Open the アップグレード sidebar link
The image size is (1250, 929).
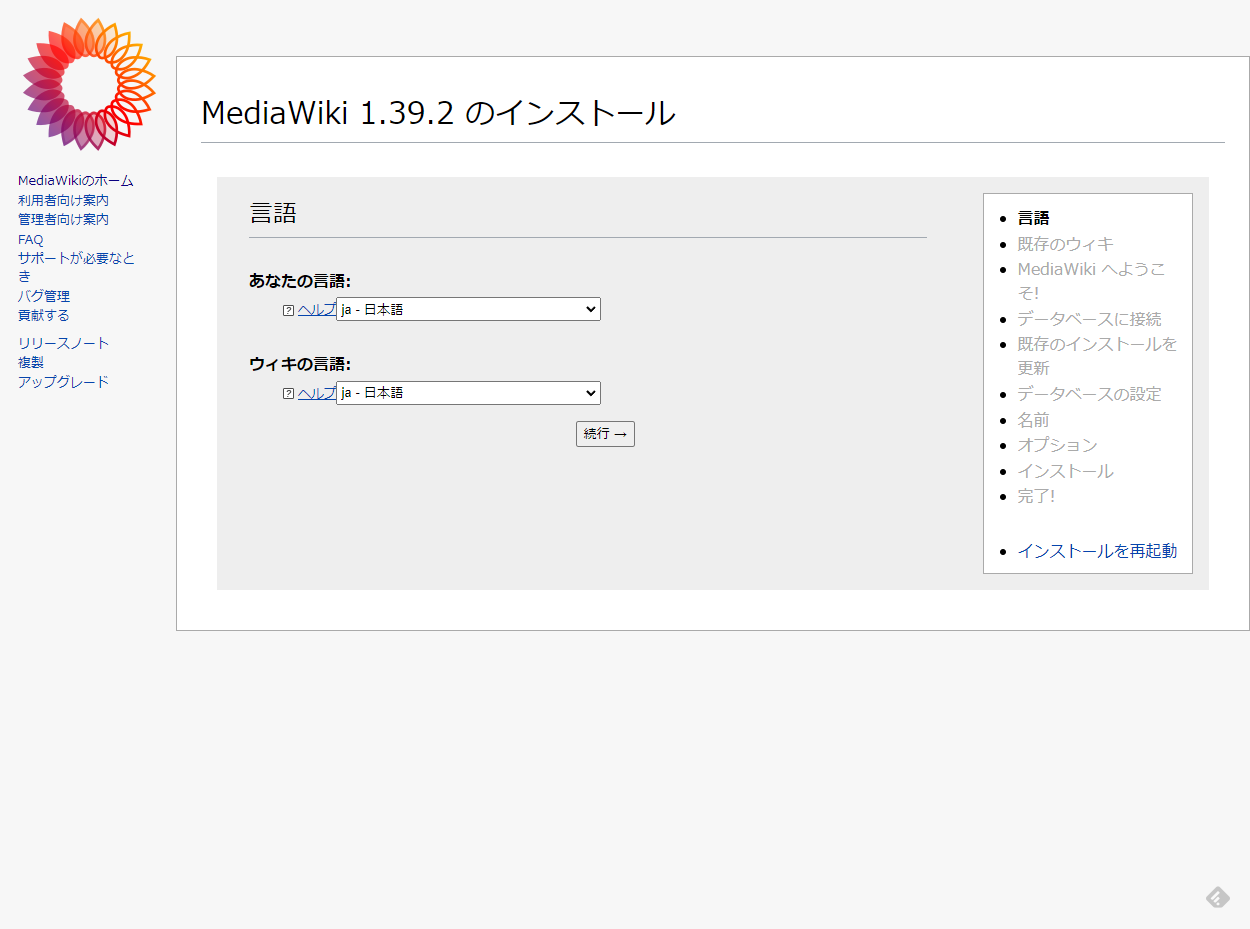coord(62,381)
